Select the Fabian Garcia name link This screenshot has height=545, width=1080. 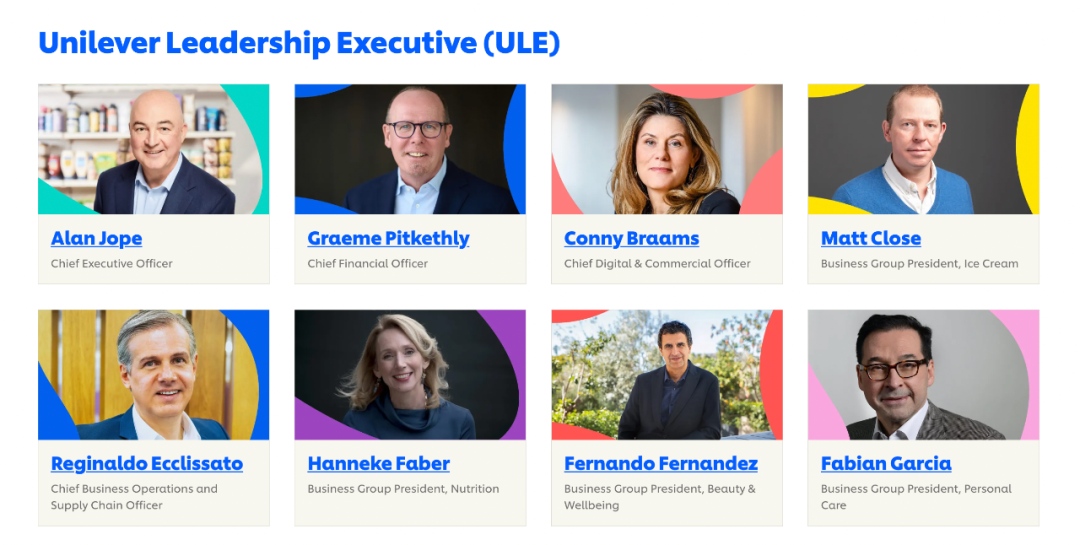coord(885,463)
